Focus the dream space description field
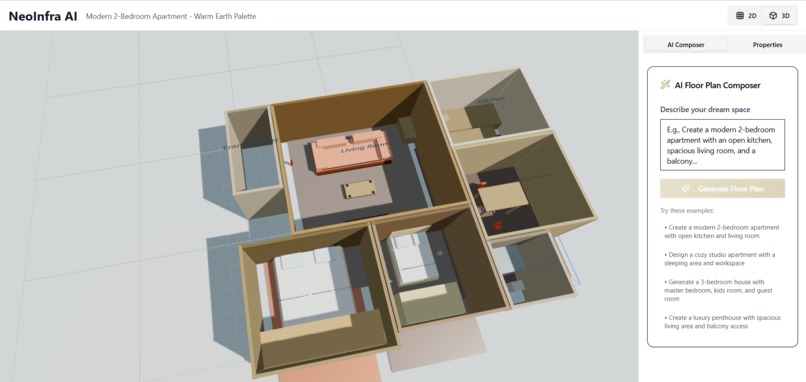The image size is (806, 382). click(x=722, y=144)
